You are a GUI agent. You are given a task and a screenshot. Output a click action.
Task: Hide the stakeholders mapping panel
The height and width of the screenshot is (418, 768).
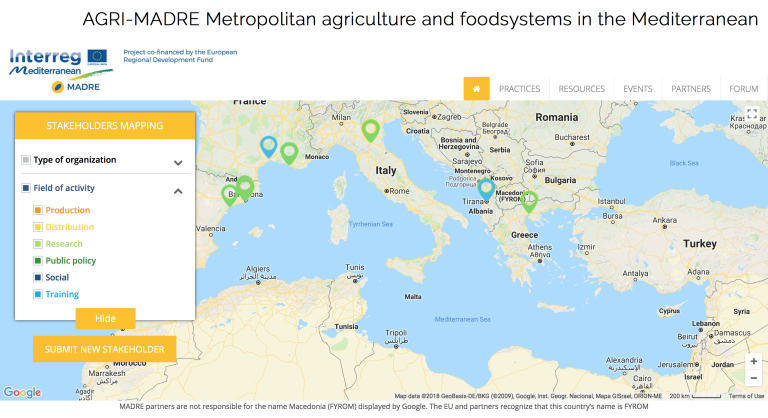105,319
